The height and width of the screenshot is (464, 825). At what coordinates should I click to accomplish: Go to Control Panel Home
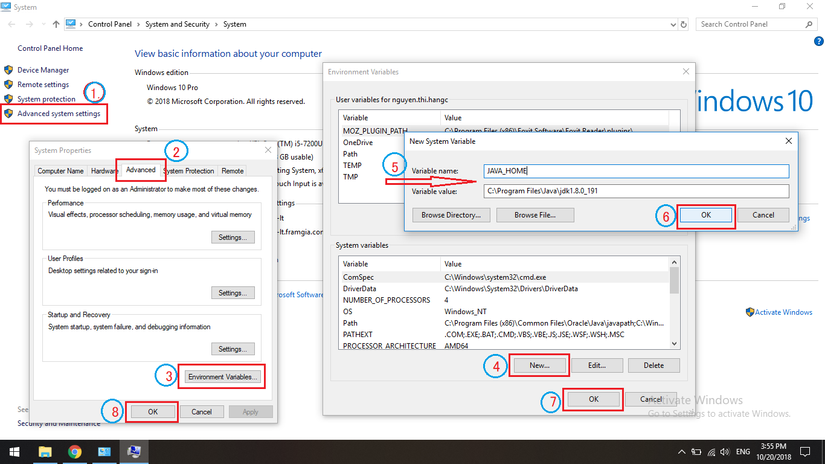pyautogui.click(x=50, y=48)
